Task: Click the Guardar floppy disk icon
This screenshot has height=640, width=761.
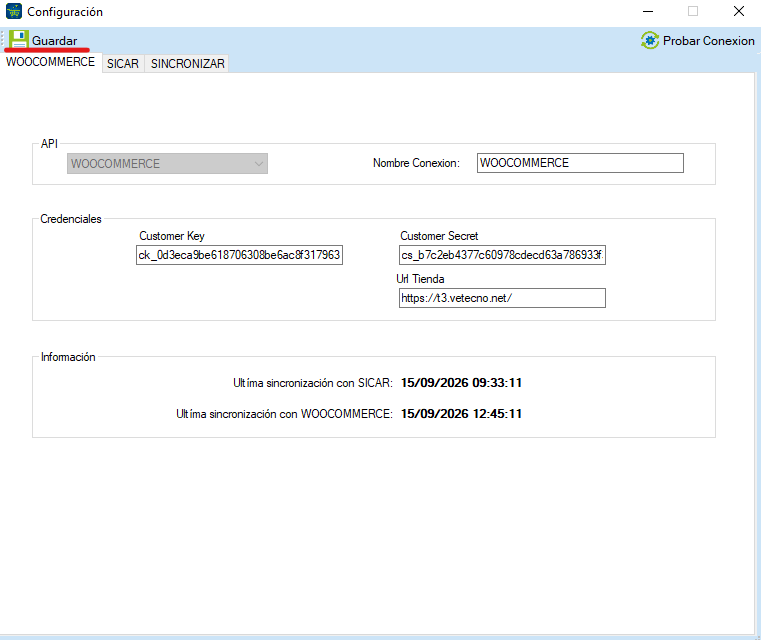Action: pyautogui.click(x=18, y=40)
